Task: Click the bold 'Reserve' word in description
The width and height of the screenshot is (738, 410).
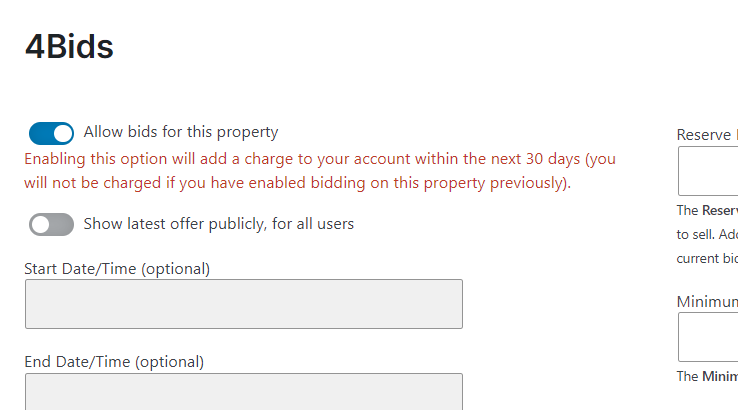Action: pos(720,211)
